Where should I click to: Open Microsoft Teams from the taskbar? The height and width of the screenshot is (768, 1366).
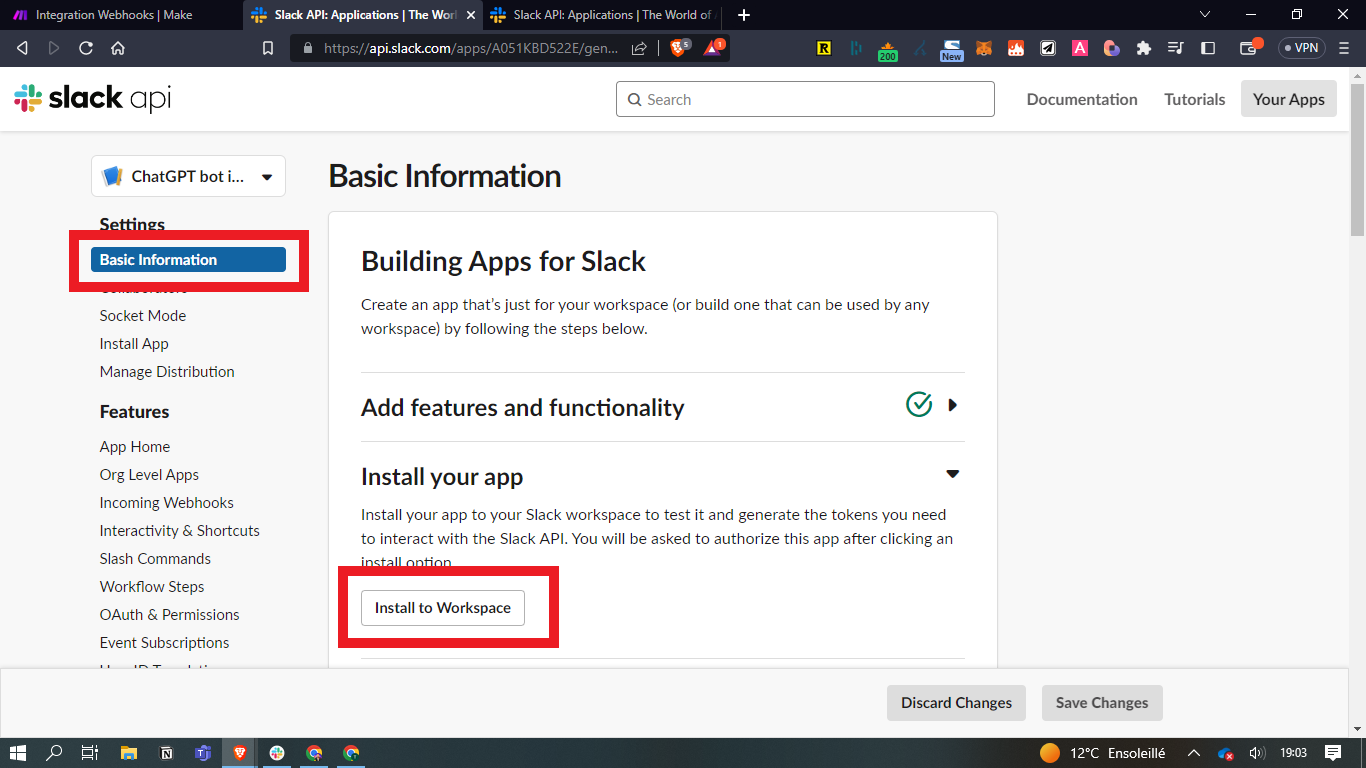coord(203,753)
